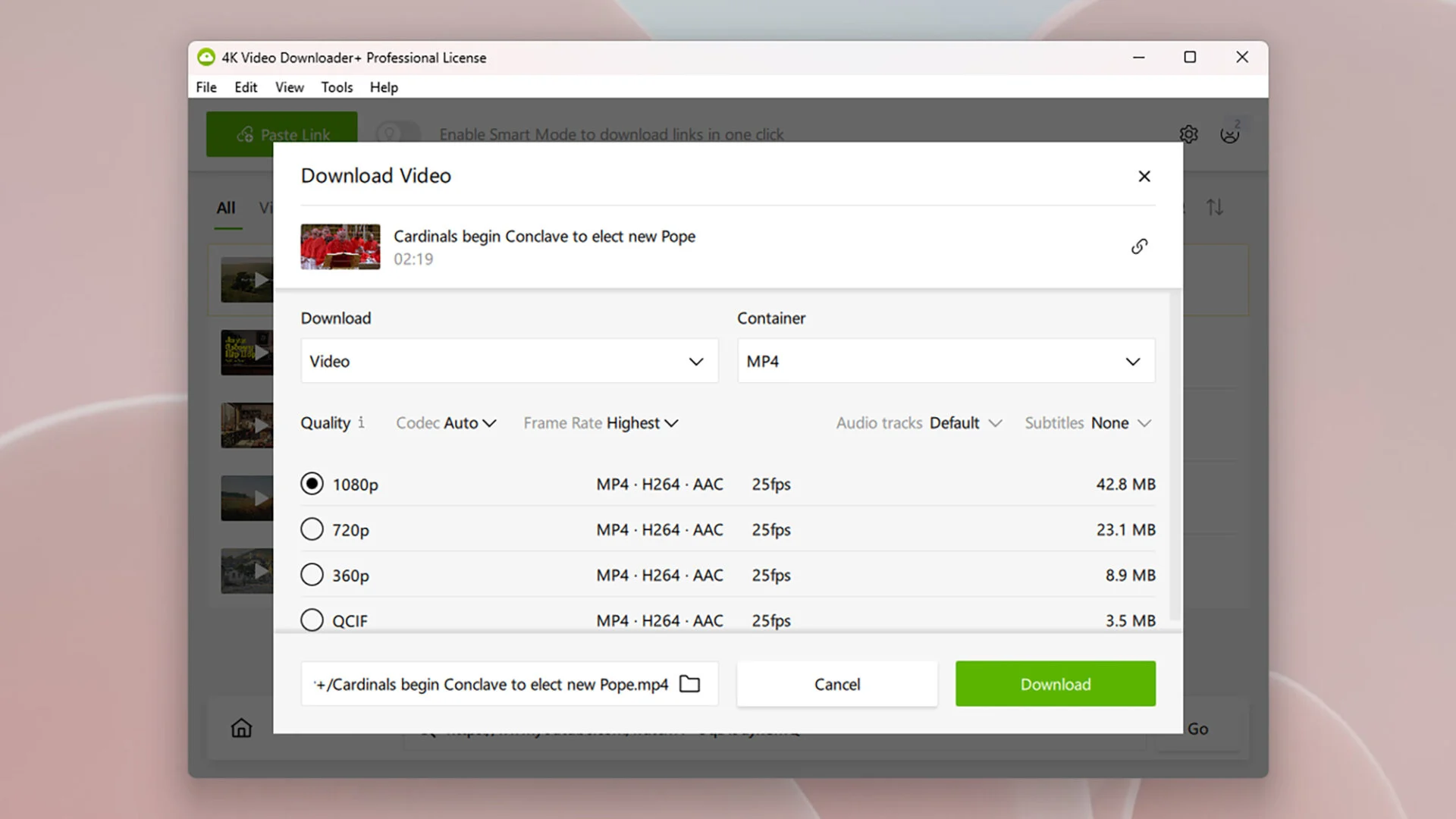Click third video thumbnail in main list
This screenshot has height=819, width=1456.
click(246, 425)
